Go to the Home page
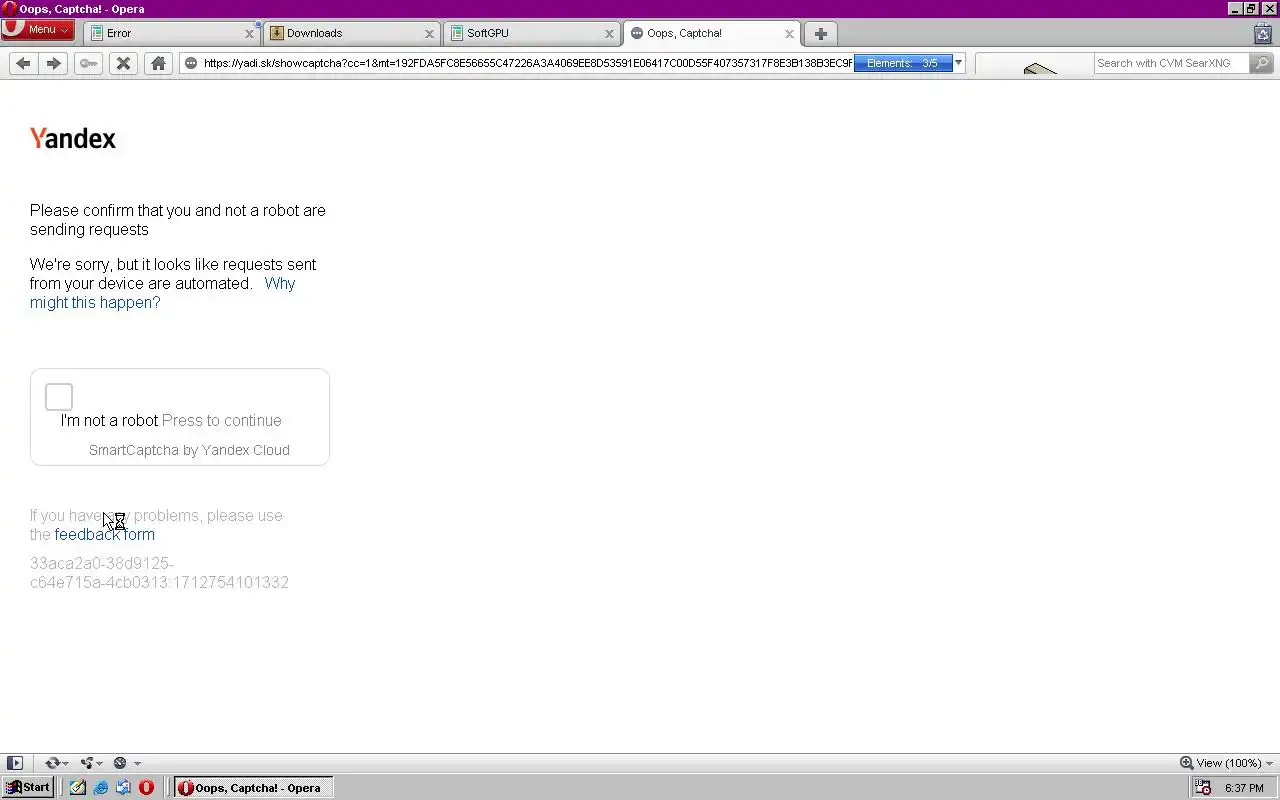The width and height of the screenshot is (1280, 800). coord(158,63)
